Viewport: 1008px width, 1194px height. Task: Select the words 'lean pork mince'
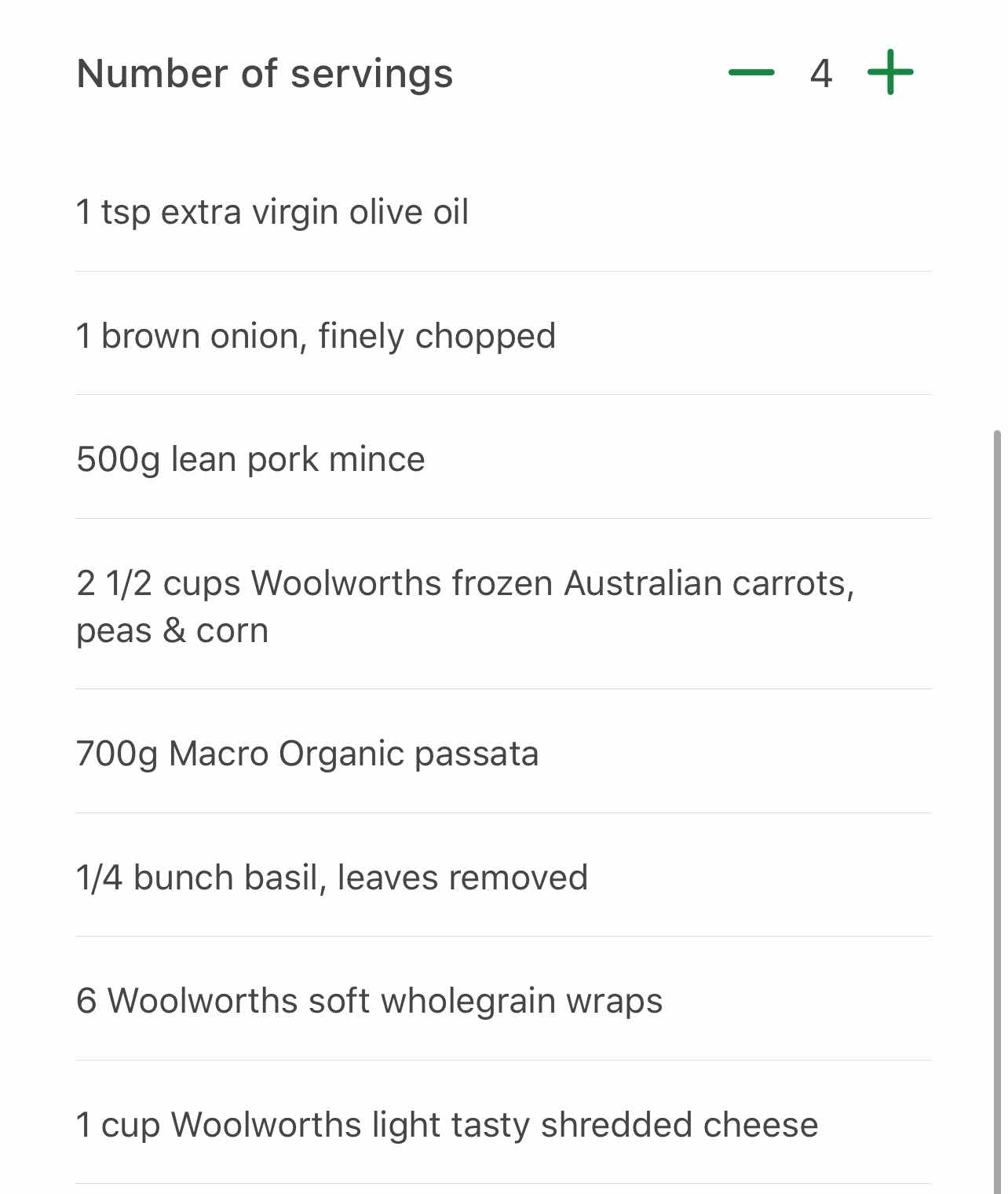tap(298, 459)
